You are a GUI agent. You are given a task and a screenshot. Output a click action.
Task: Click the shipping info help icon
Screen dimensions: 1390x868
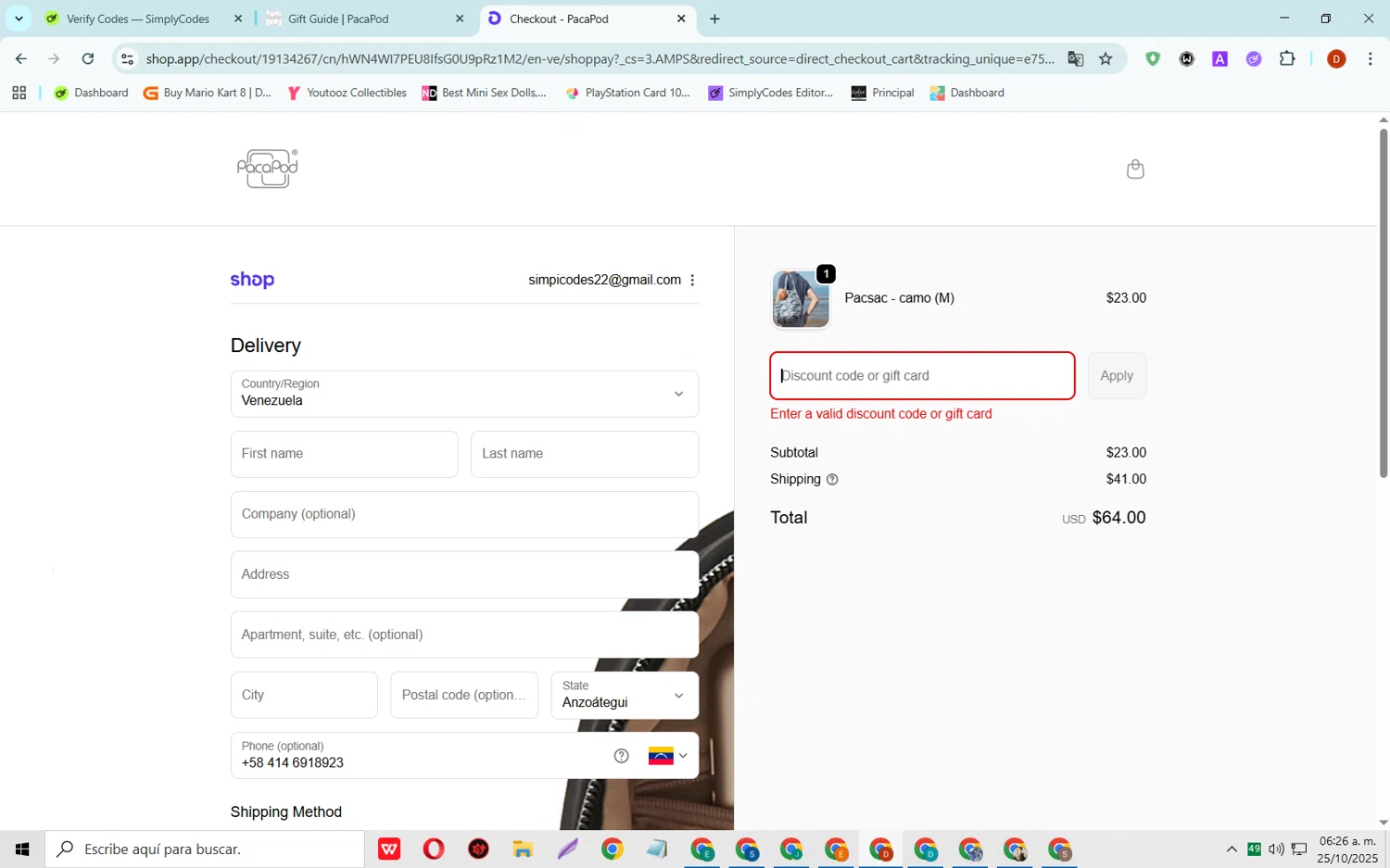coord(832,480)
